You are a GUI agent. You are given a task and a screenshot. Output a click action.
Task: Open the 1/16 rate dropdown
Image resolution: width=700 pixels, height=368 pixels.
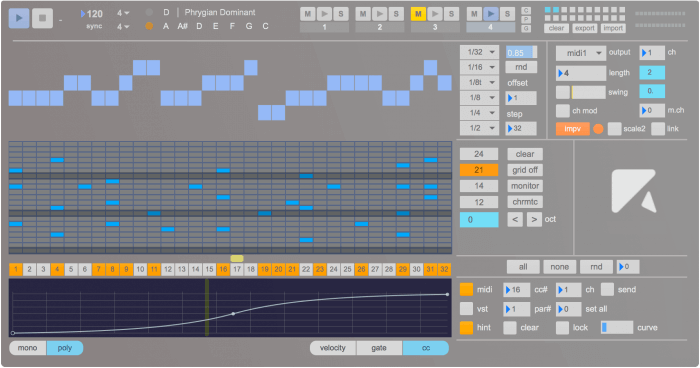(479, 67)
